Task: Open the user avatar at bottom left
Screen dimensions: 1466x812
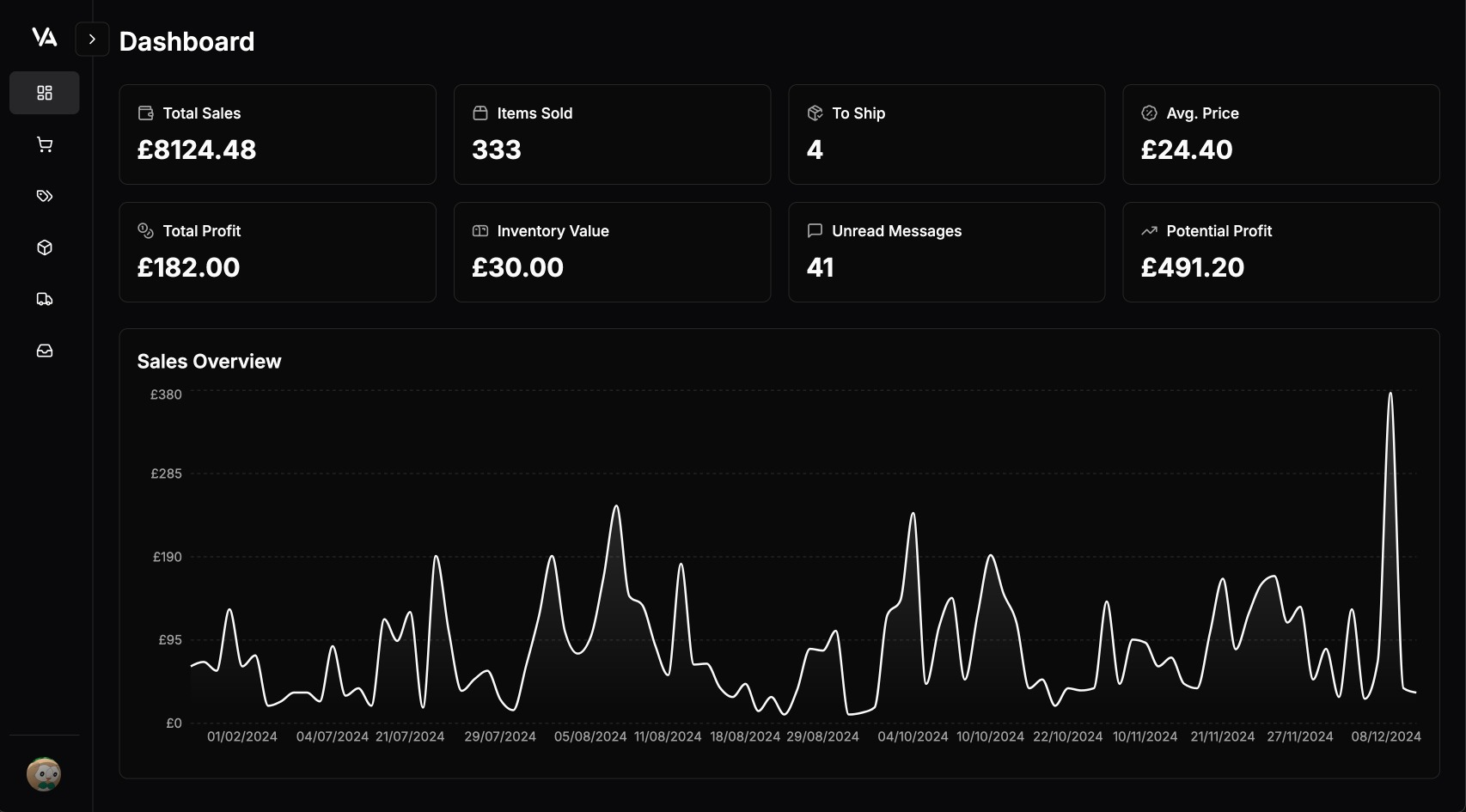Action: (x=44, y=774)
